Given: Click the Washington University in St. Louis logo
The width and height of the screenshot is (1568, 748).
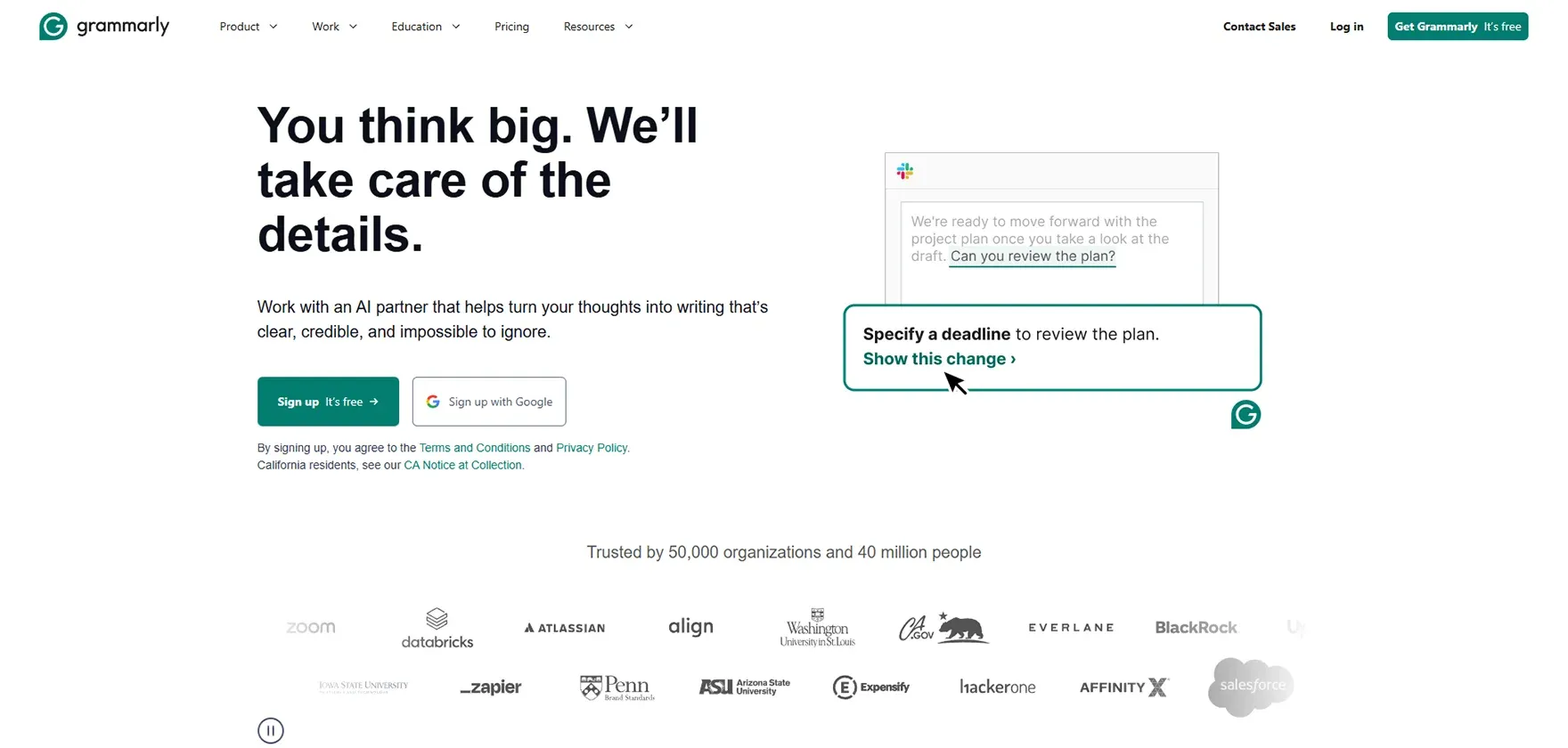Looking at the screenshot, I should click(x=817, y=627).
